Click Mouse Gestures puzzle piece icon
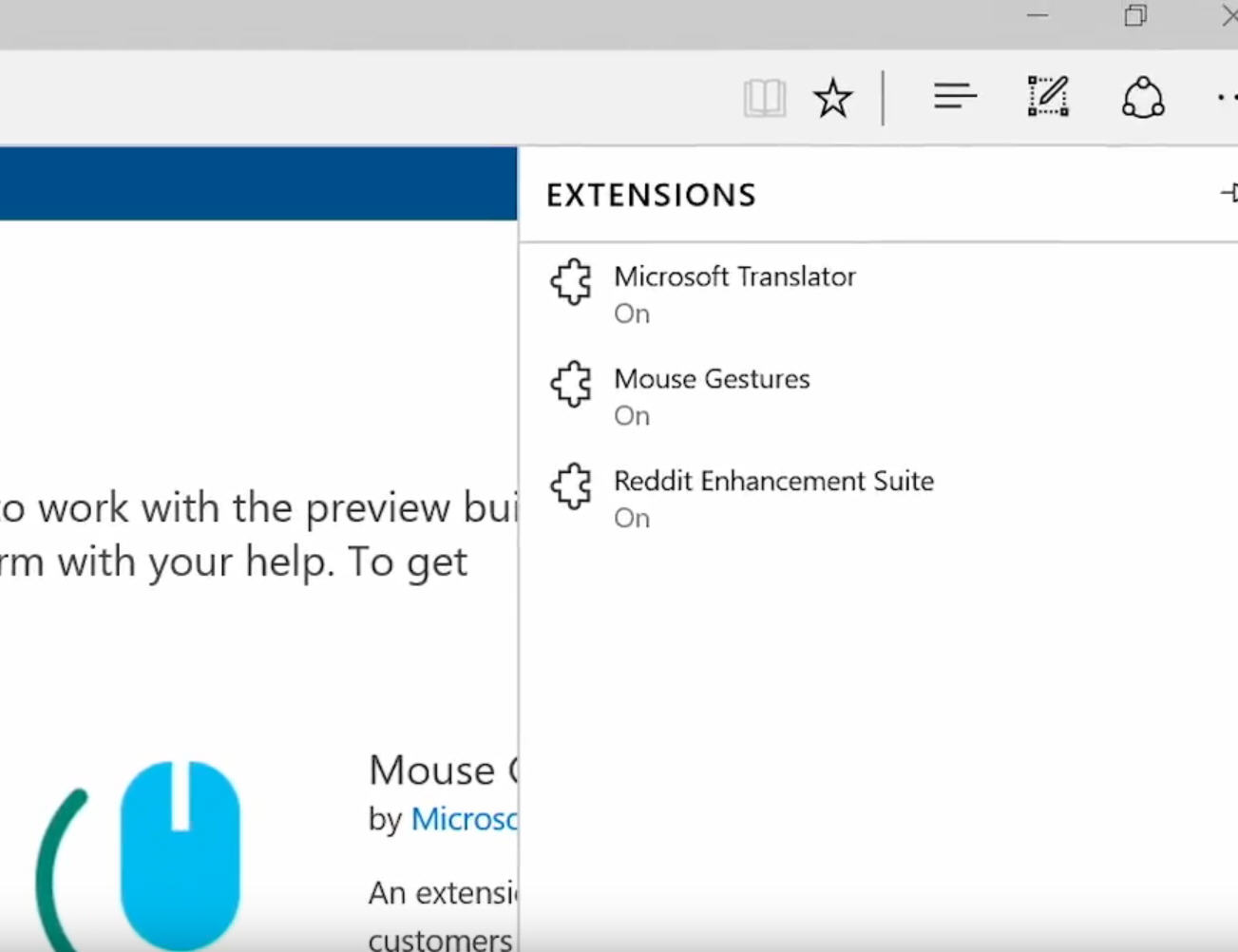Screen dimensions: 1238x952 (x=571, y=384)
